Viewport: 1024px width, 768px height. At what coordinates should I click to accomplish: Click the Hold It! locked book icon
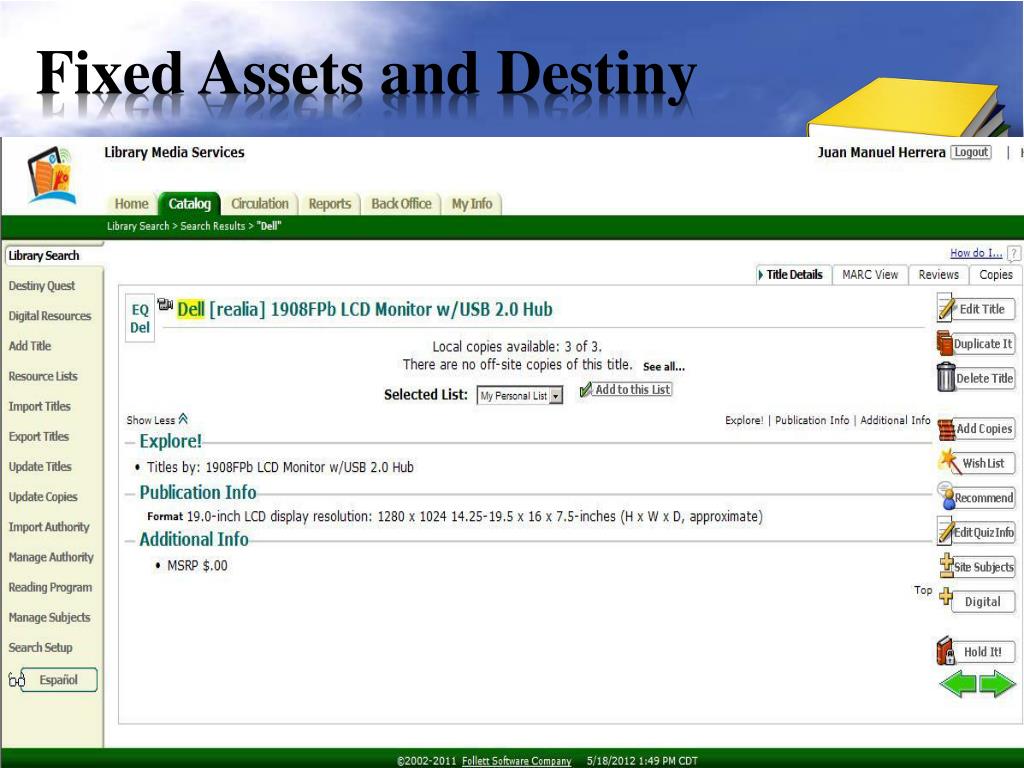click(x=946, y=651)
